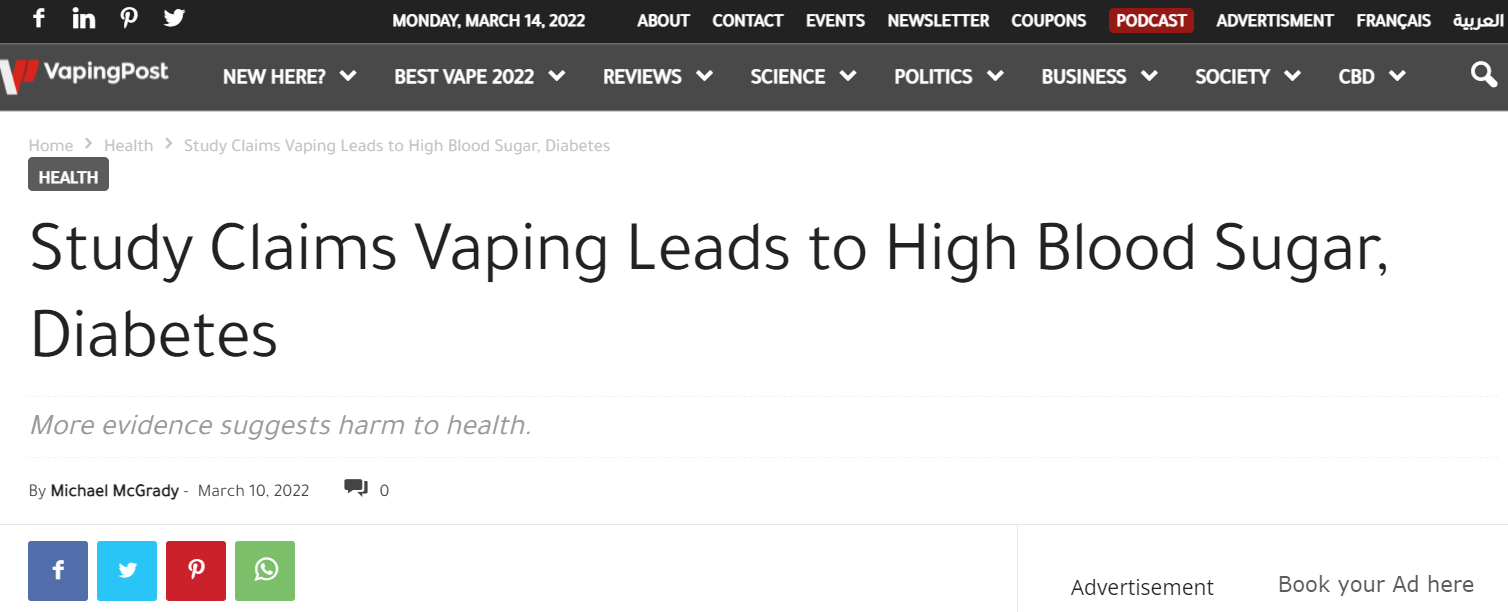Viewport: 1508px width, 612px height.
Task: Expand the CBD menu dropdown
Action: (1371, 77)
